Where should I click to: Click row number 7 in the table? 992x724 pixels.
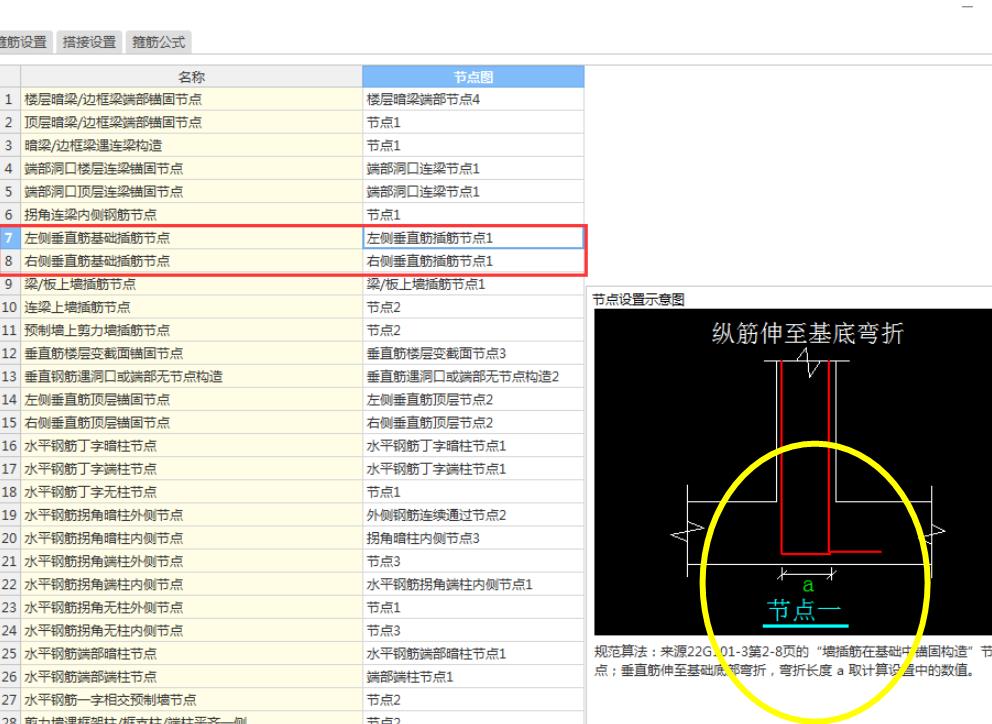click(x=9, y=237)
